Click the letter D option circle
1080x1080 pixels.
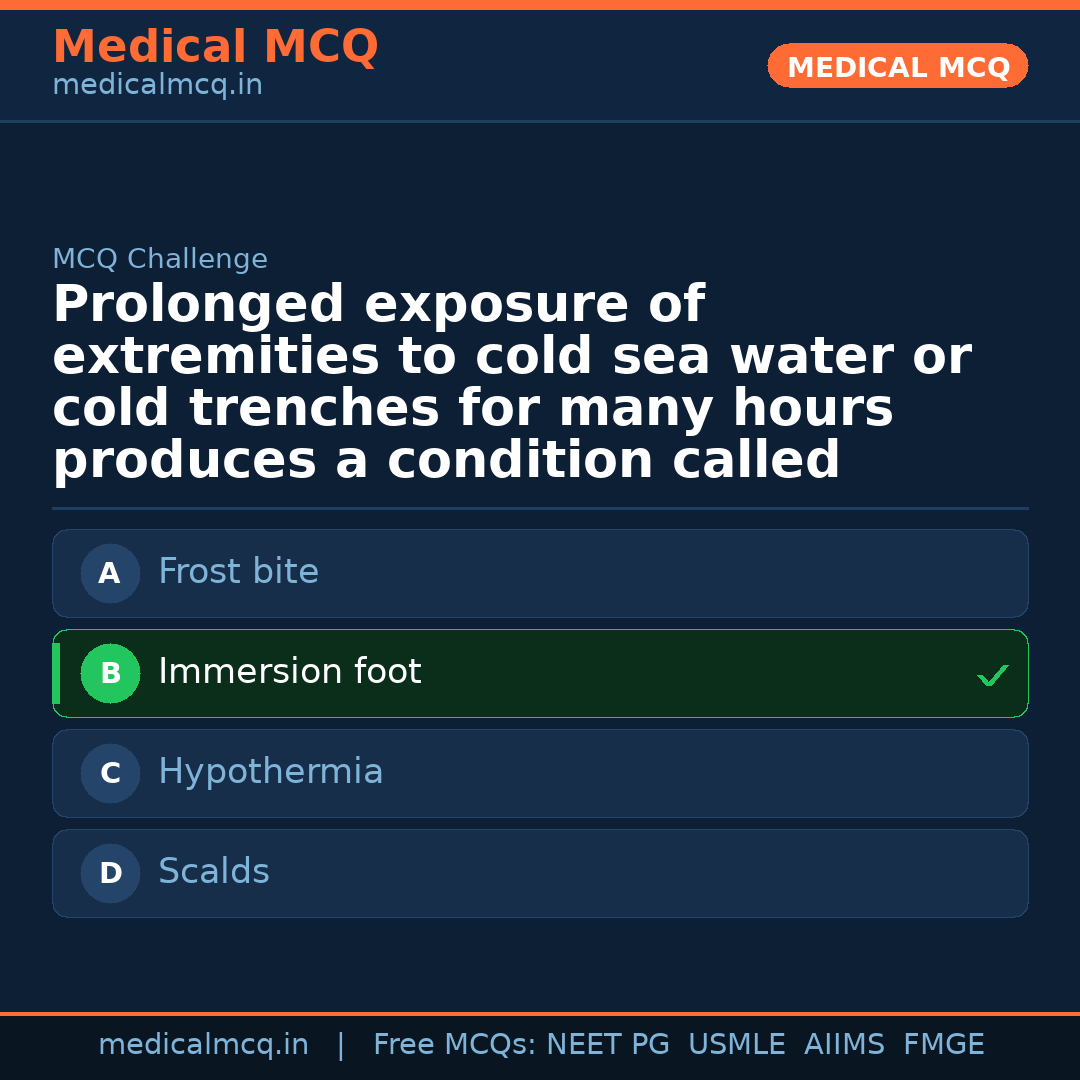110,874
